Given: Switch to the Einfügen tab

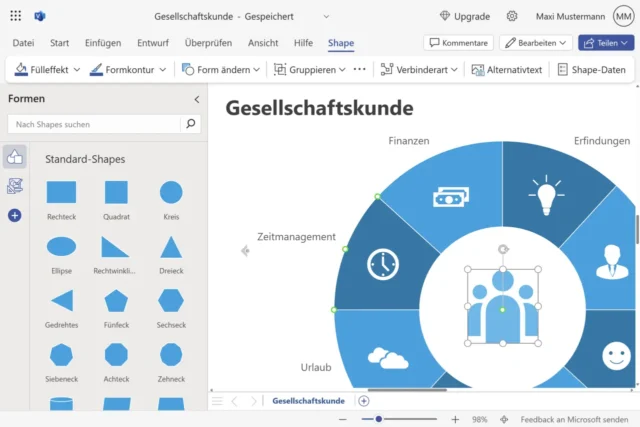Looking at the screenshot, I should (103, 43).
